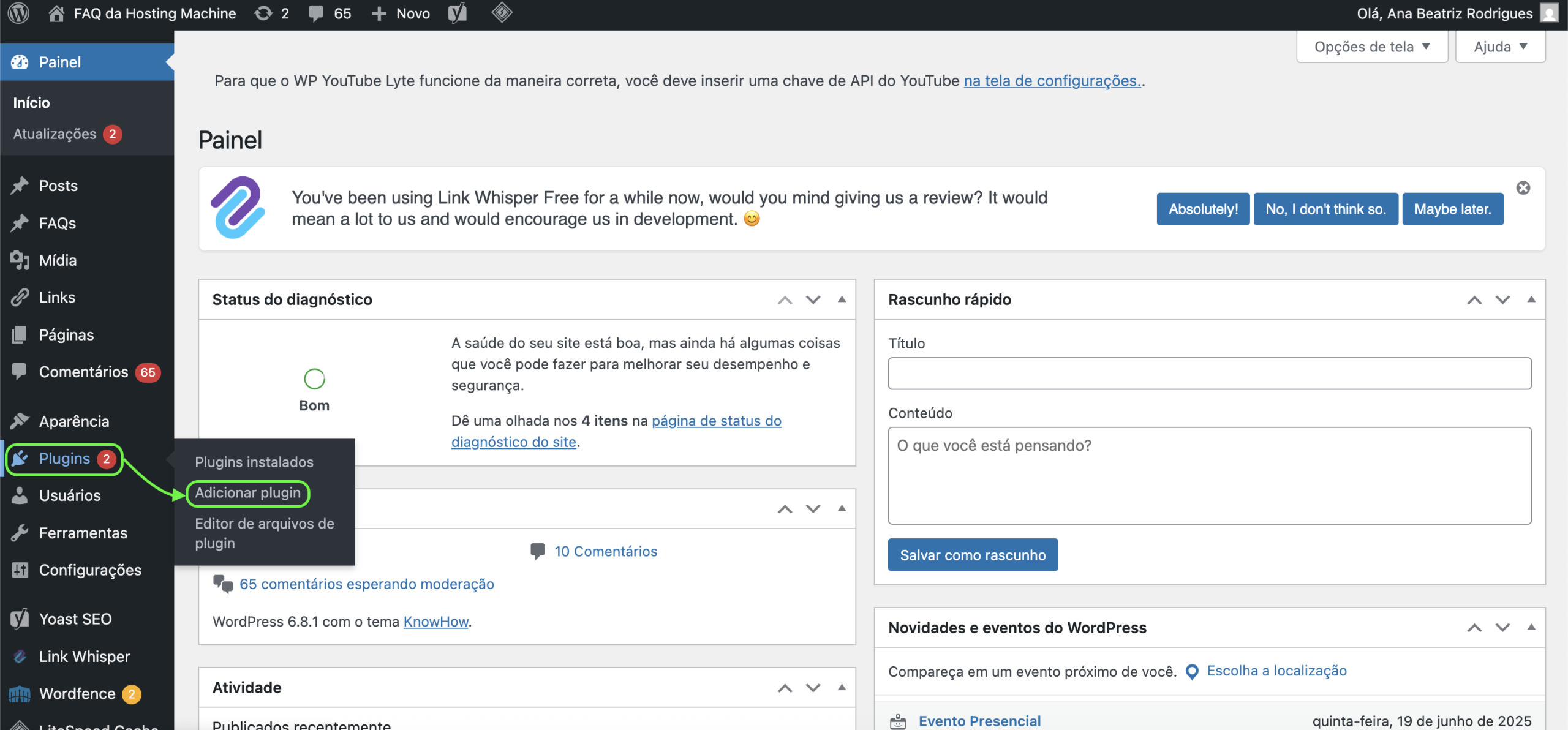The image size is (1568, 730).
Task: Click Escolha a localização link
Action: [x=1277, y=671]
